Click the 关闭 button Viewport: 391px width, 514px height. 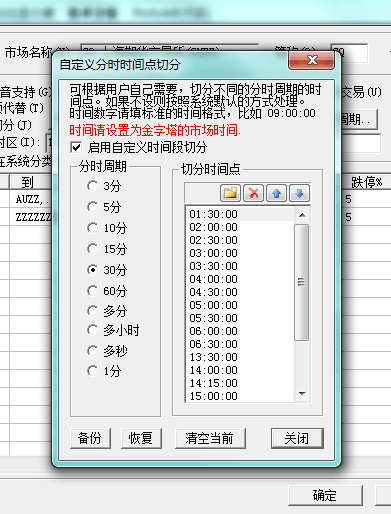(297, 438)
